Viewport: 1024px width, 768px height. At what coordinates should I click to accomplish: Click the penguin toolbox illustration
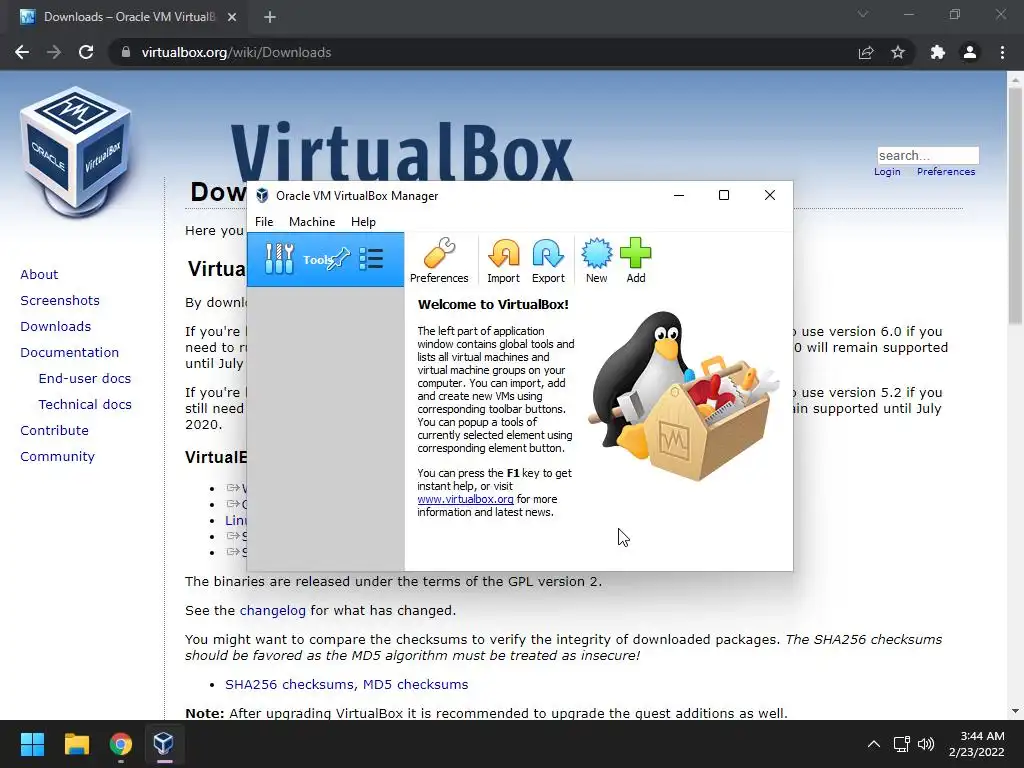tap(684, 396)
